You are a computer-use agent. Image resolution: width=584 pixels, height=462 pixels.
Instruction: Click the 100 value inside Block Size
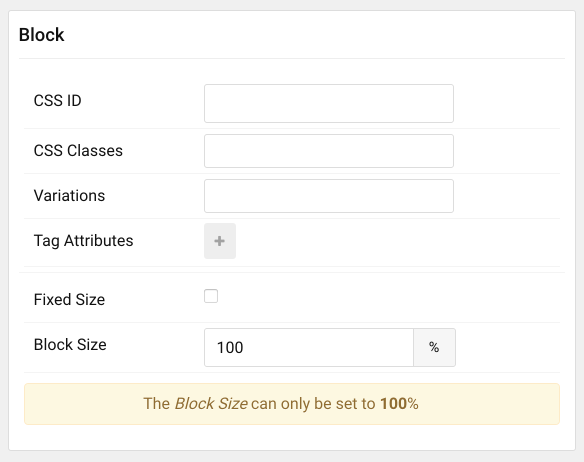pos(230,348)
